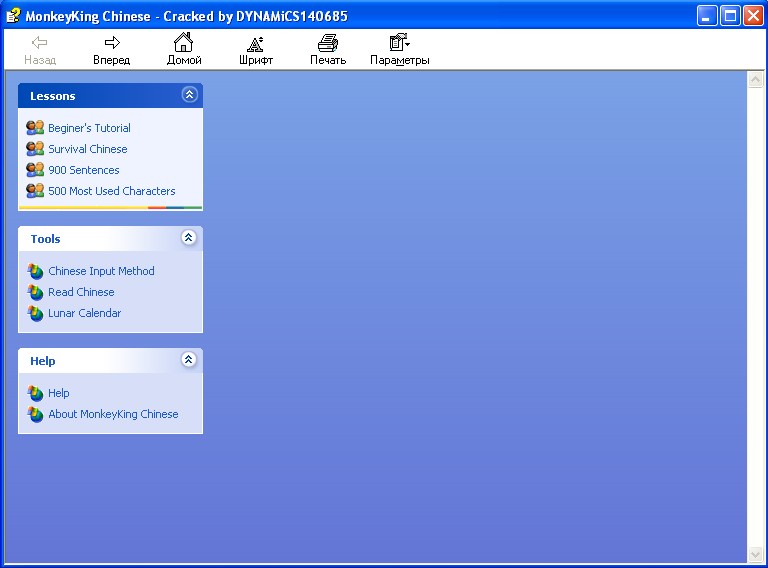Print the page with the Печать icon

pyautogui.click(x=328, y=43)
